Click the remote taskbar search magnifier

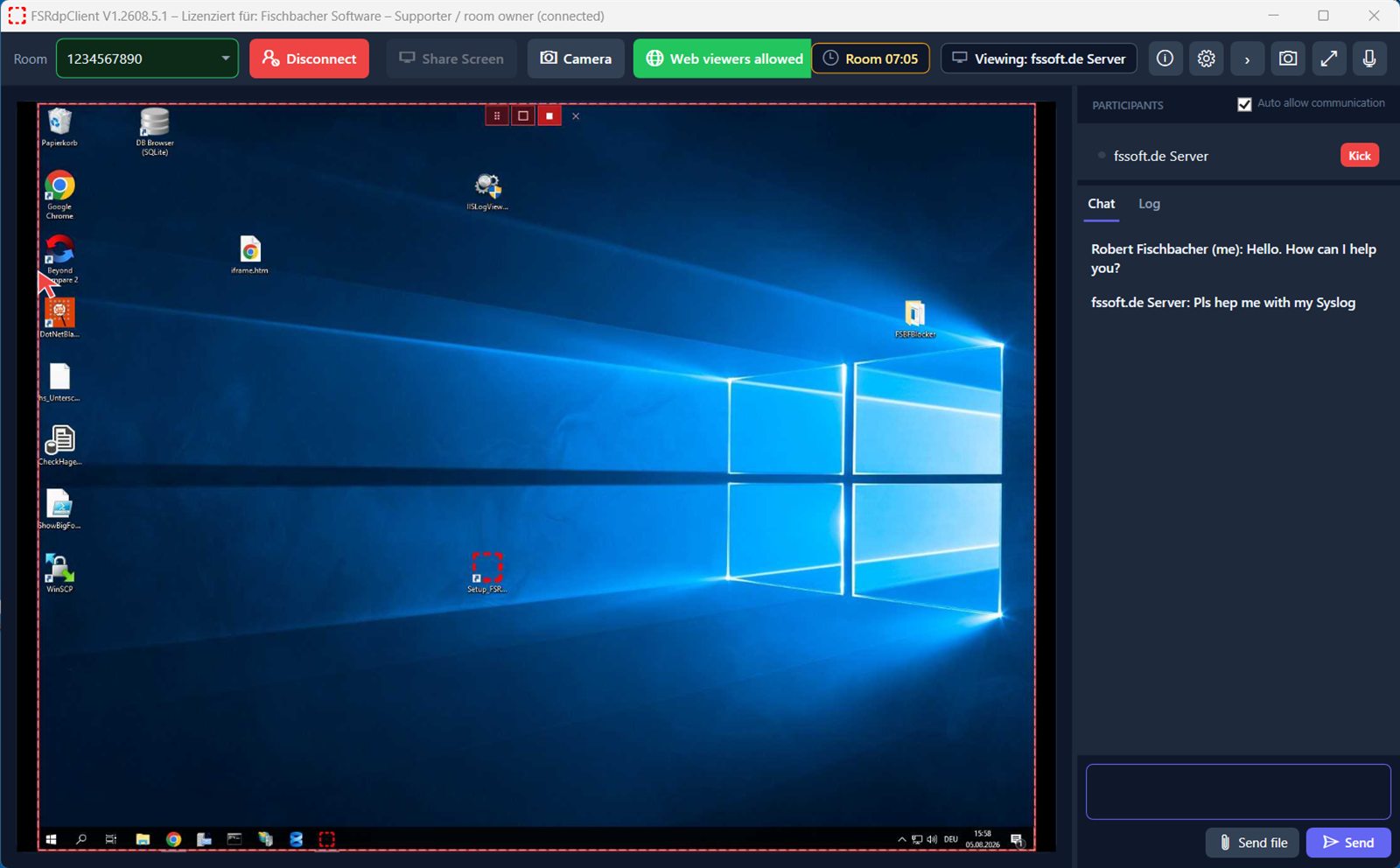81,839
